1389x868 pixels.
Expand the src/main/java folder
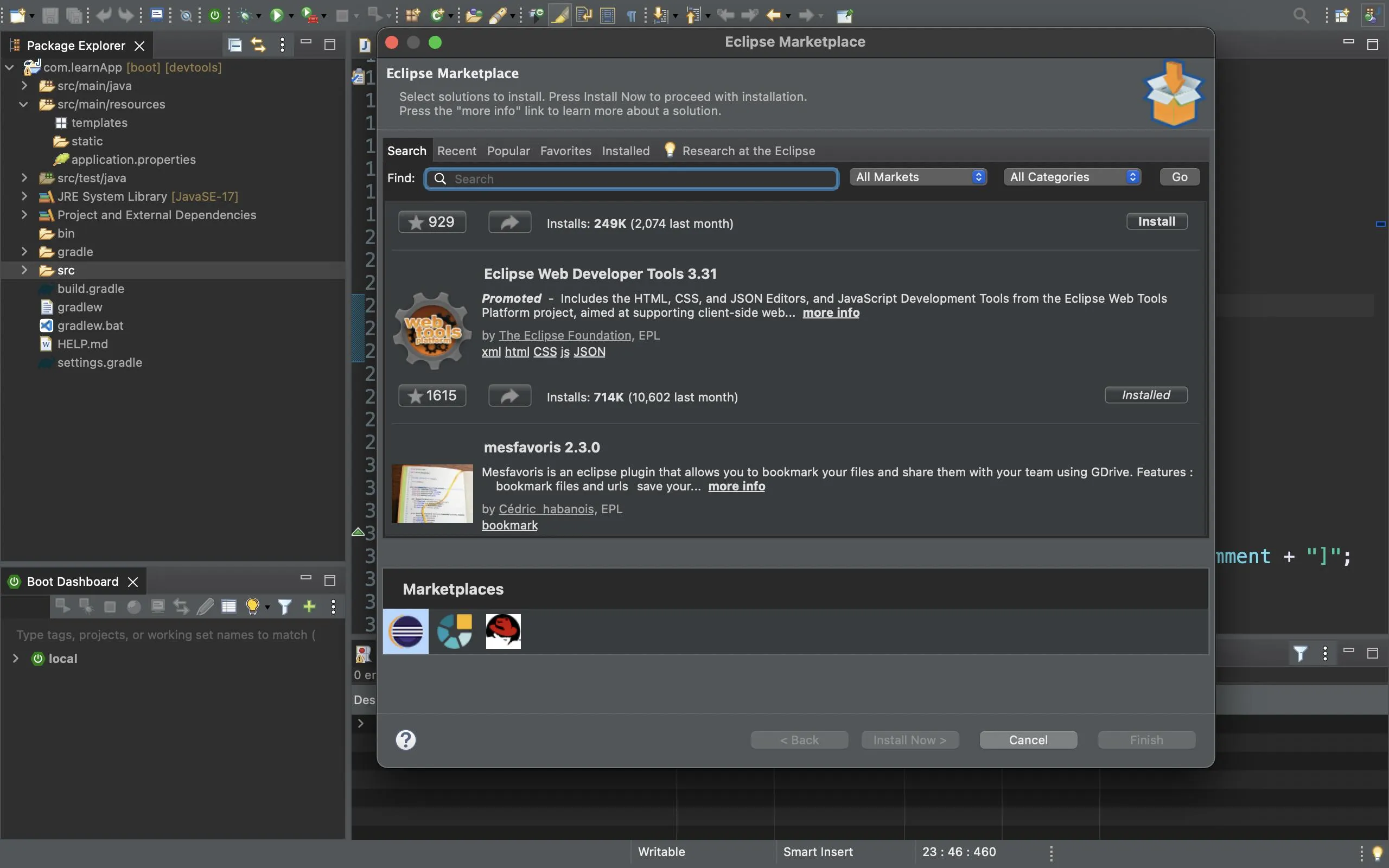[24, 86]
